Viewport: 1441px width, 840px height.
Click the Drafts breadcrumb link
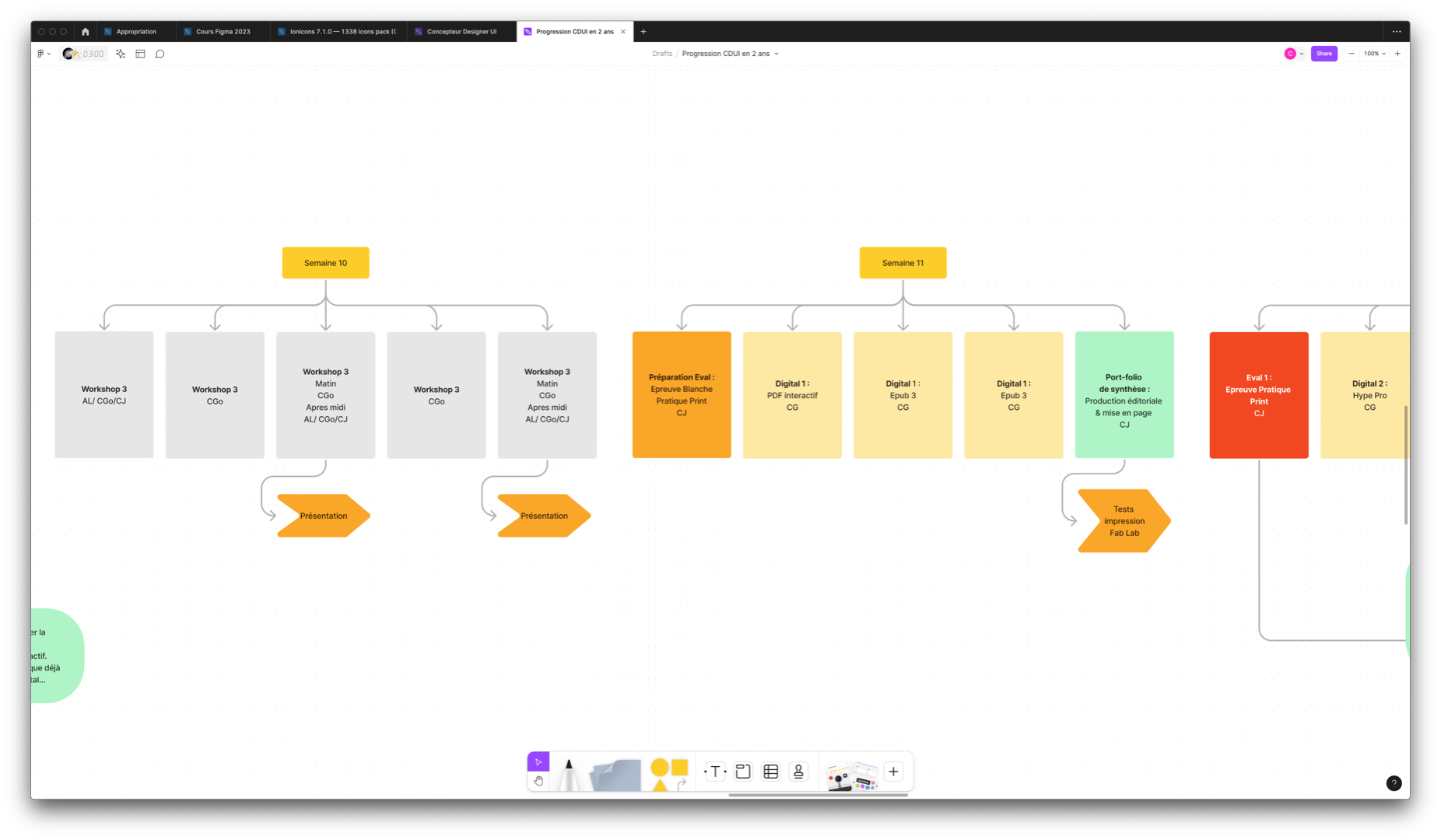(x=662, y=54)
